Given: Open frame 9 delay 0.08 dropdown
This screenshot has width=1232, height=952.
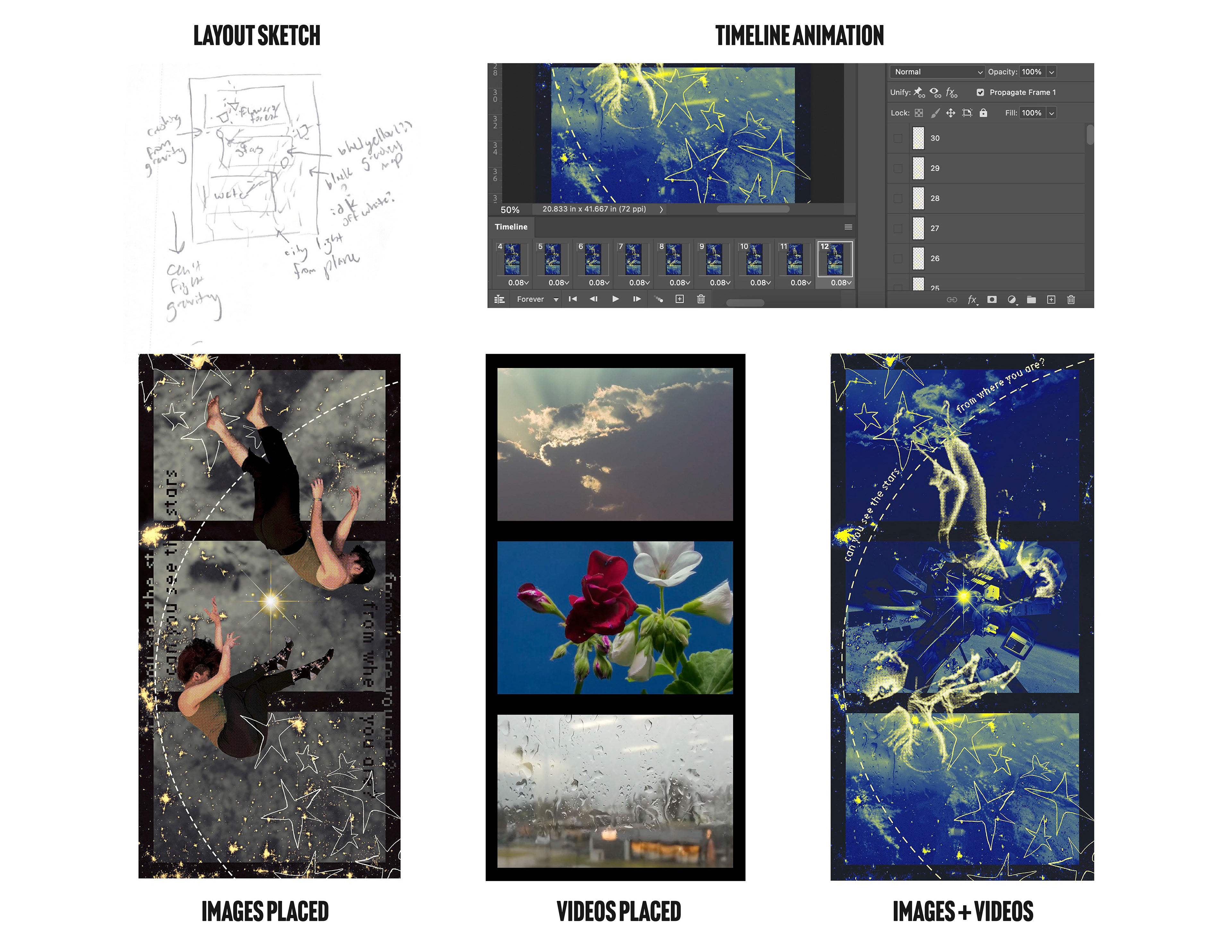Looking at the screenshot, I should [x=720, y=283].
